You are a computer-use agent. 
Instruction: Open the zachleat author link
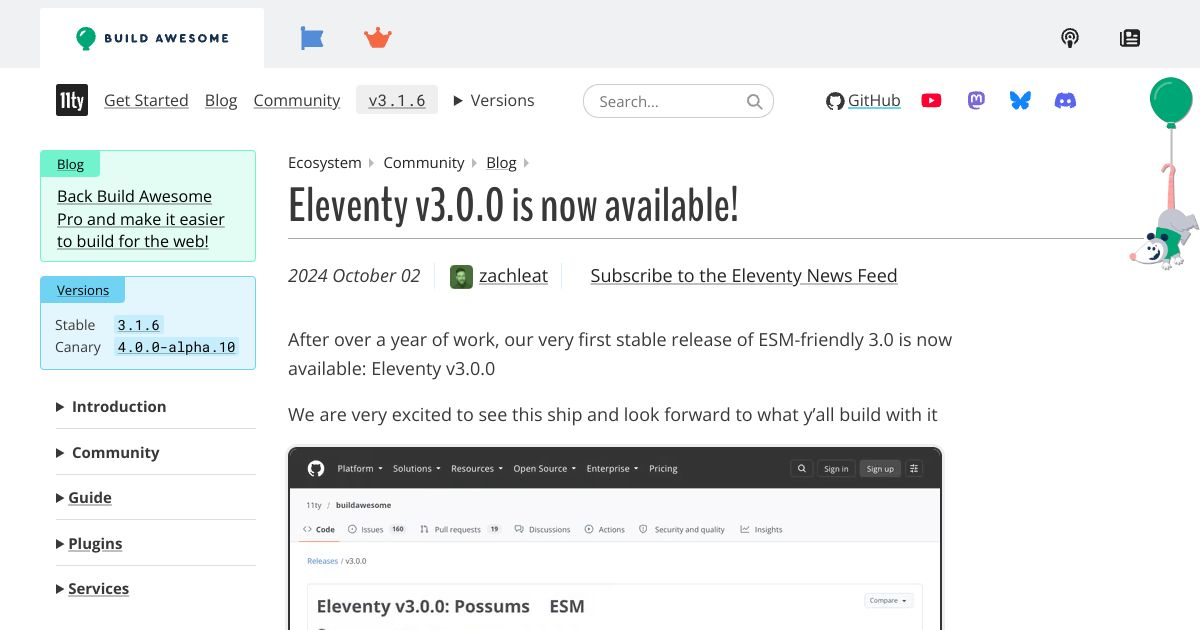point(513,276)
